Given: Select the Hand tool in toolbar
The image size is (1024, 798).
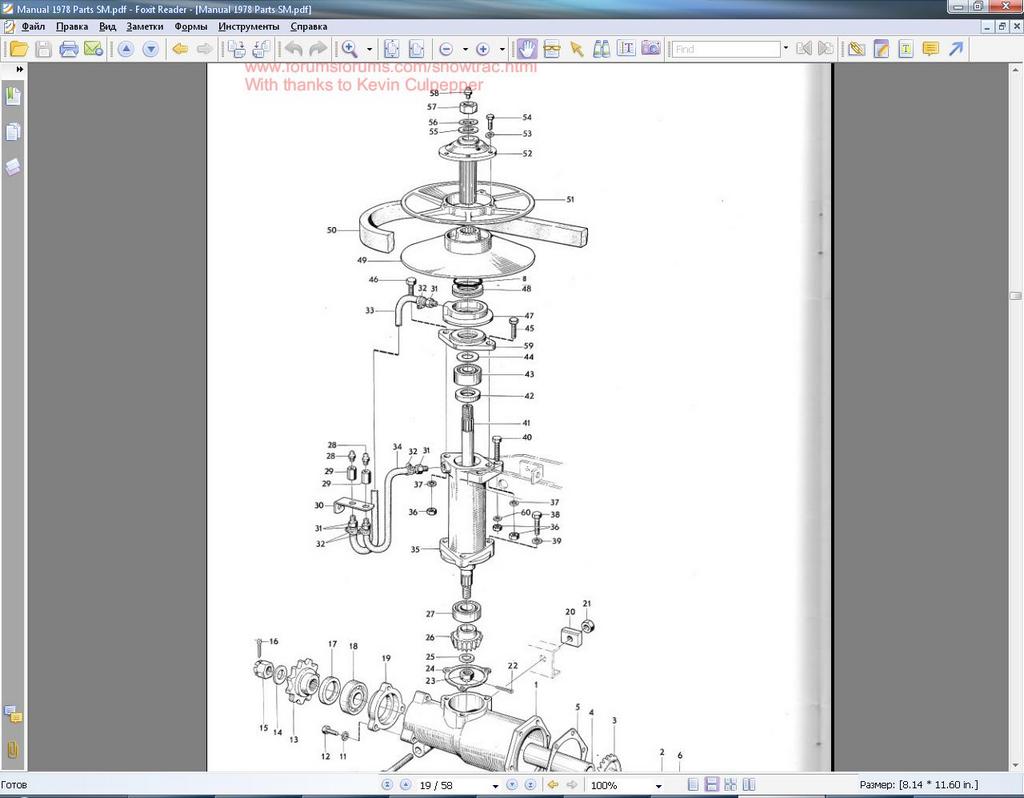Looking at the screenshot, I should [x=527, y=48].
